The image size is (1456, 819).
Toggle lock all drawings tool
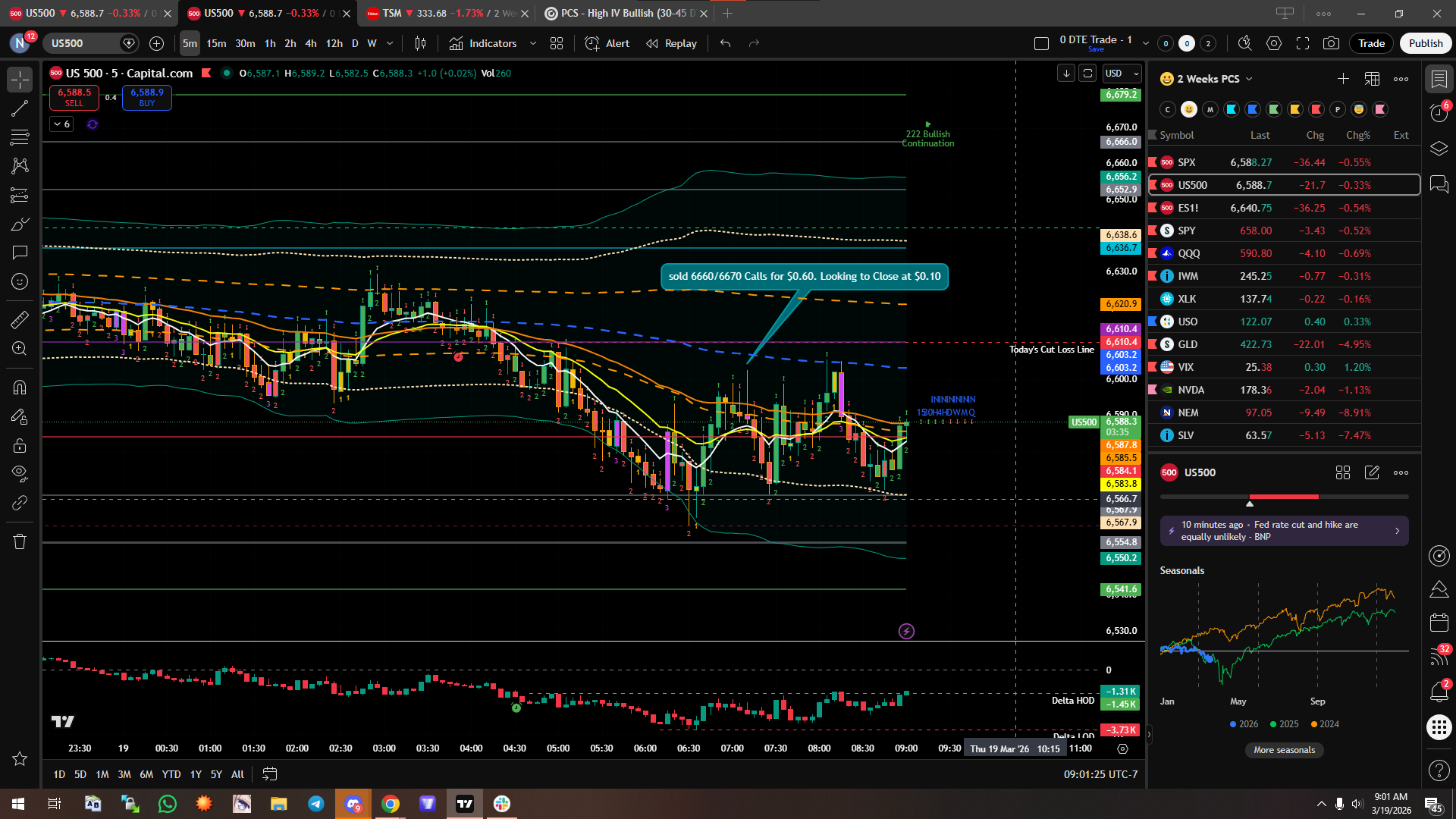[20, 446]
